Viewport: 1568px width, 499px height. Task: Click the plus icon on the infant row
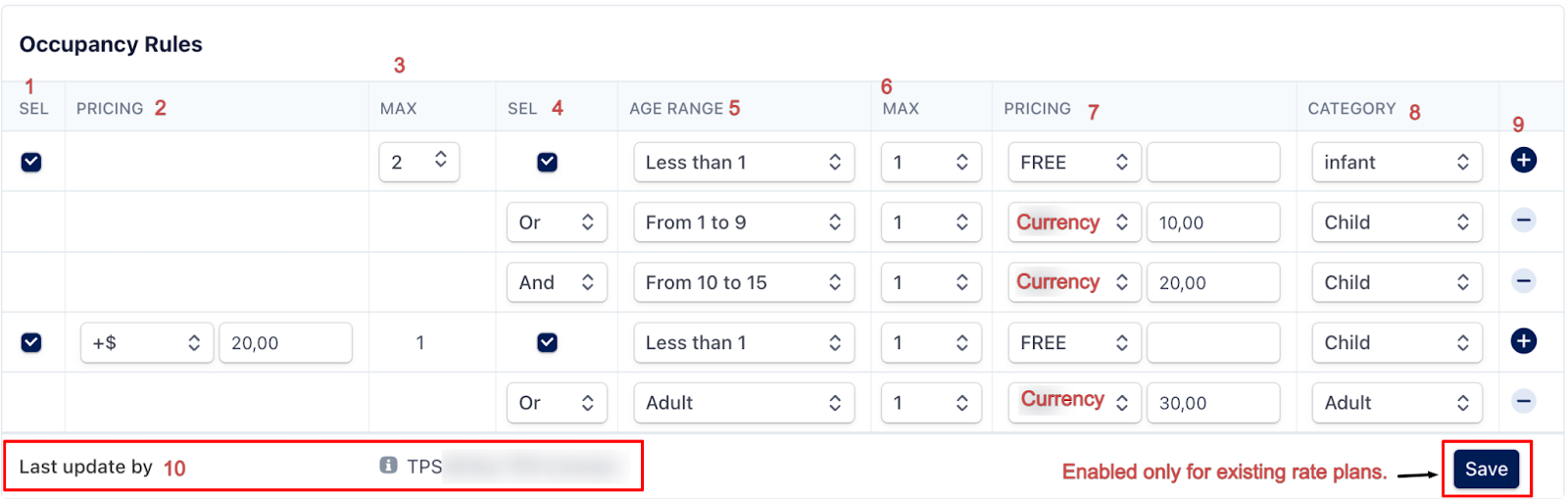(1523, 161)
